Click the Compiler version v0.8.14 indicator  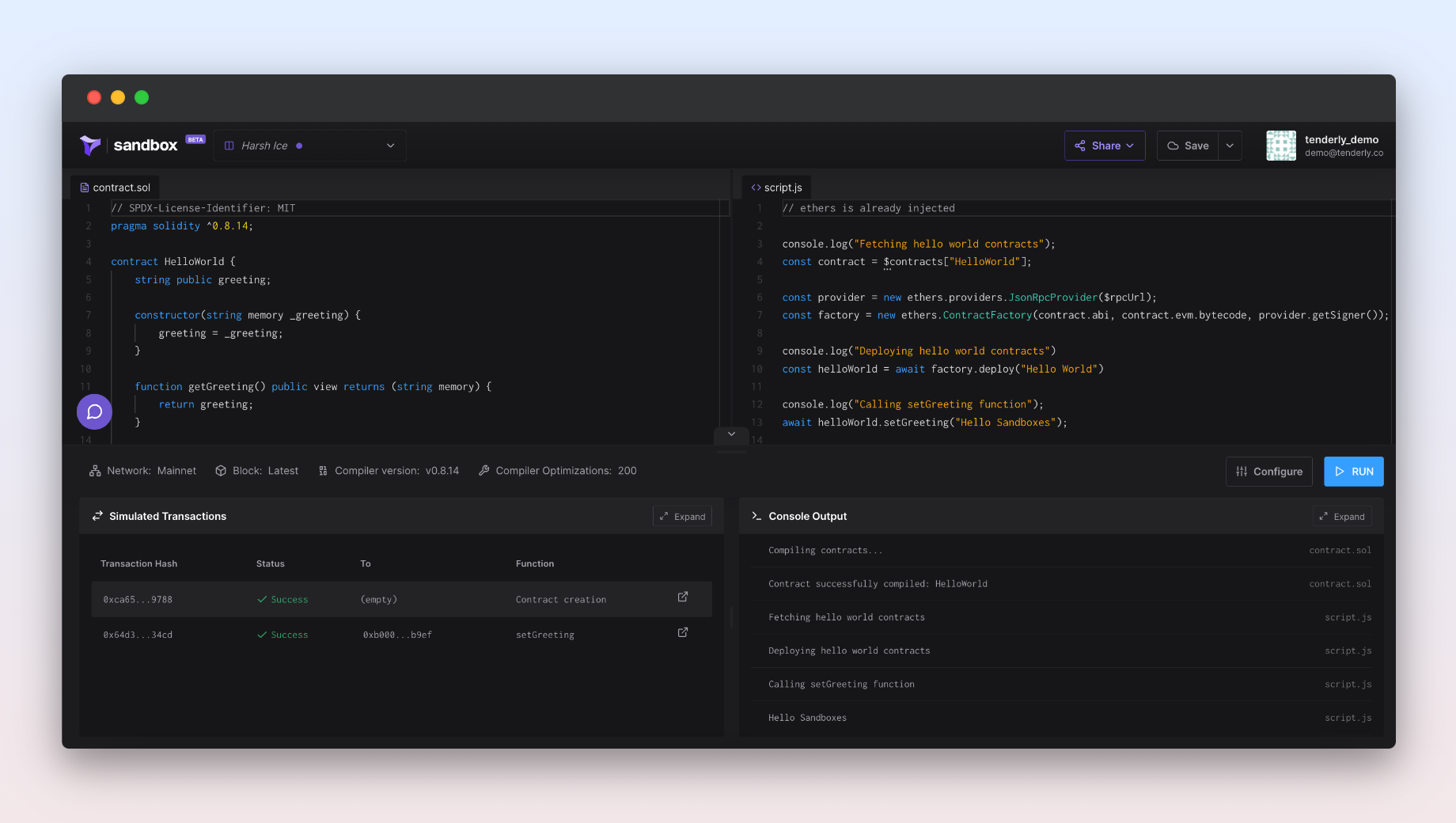pos(389,471)
